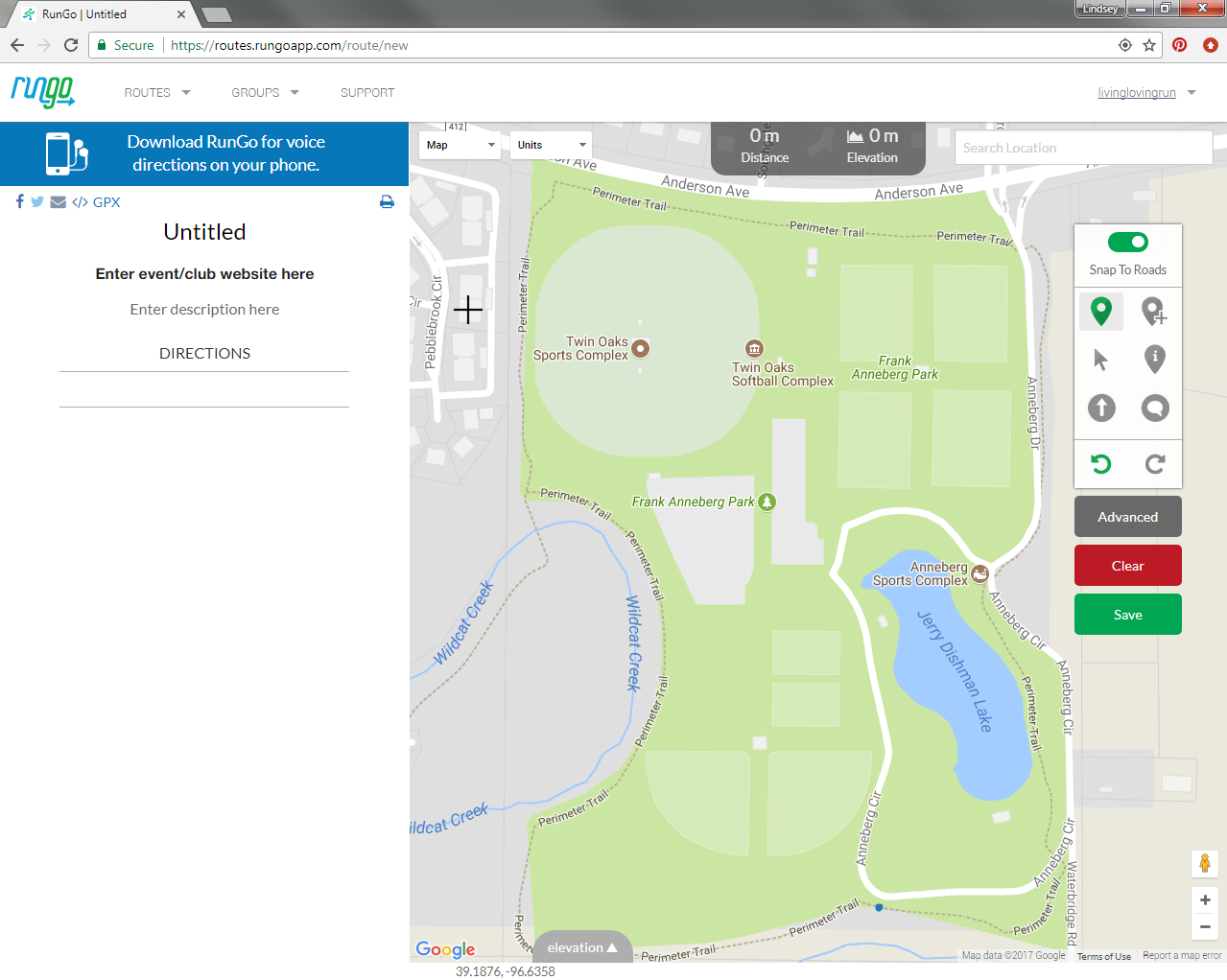Select the arrow pointer tool
This screenshot has height=980, width=1227.
point(1100,360)
